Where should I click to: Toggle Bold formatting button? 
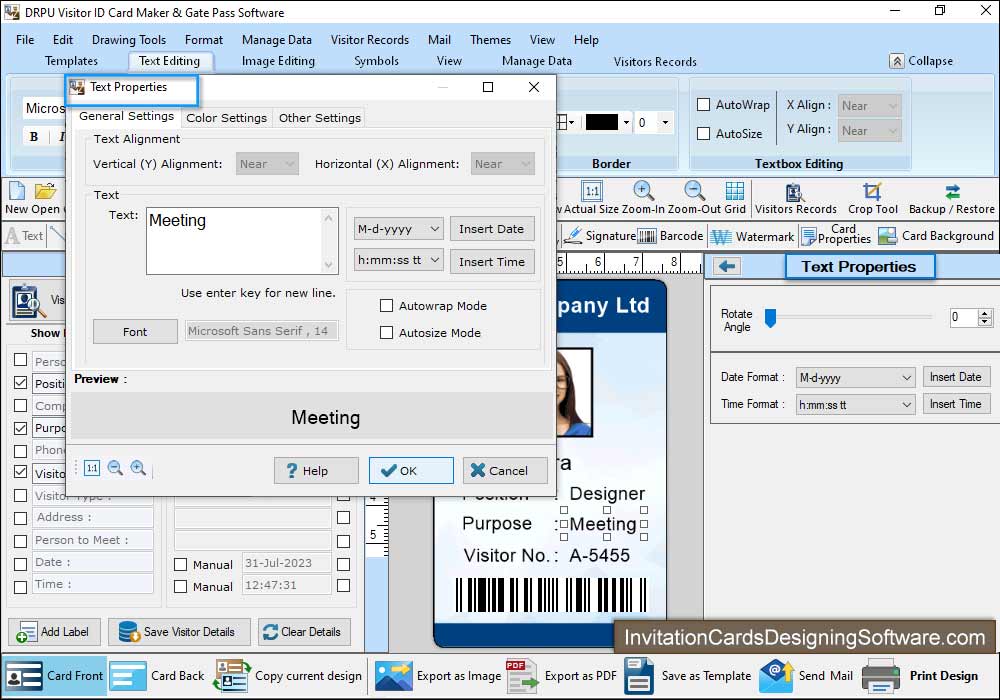pyautogui.click(x=34, y=136)
